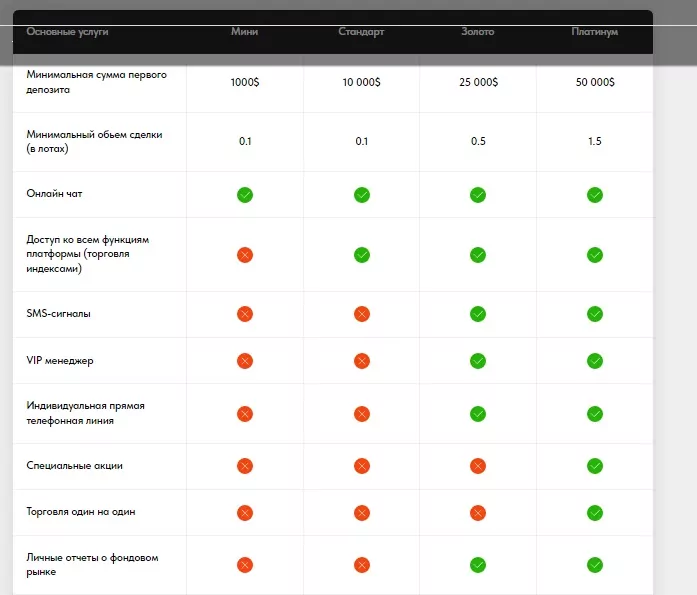697x595 pixels.
Task: Click the Индивидуальная прямая телефонная линия label
Action: coord(85,413)
